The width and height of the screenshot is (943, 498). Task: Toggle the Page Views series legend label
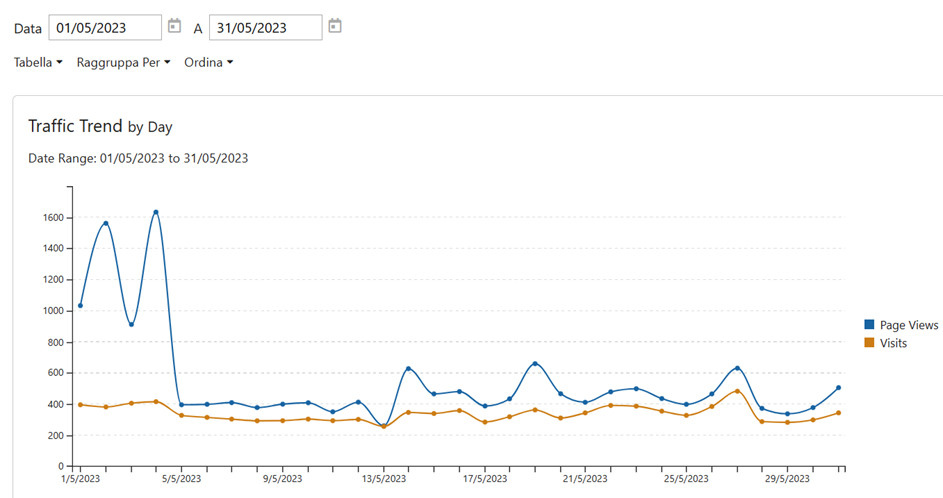coord(908,325)
